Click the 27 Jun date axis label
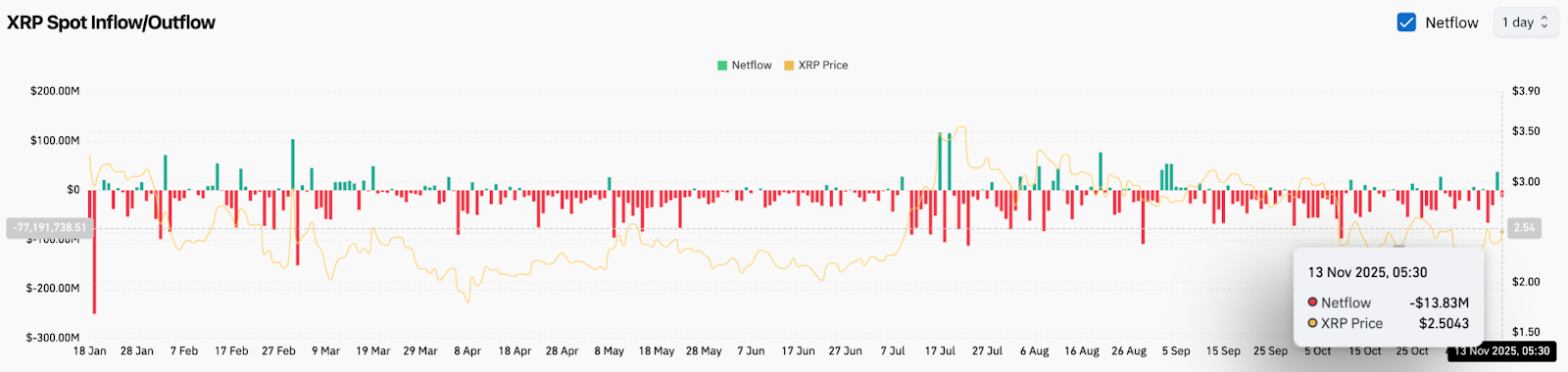Viewport: 1568px width, 372px height. (845, 350)
